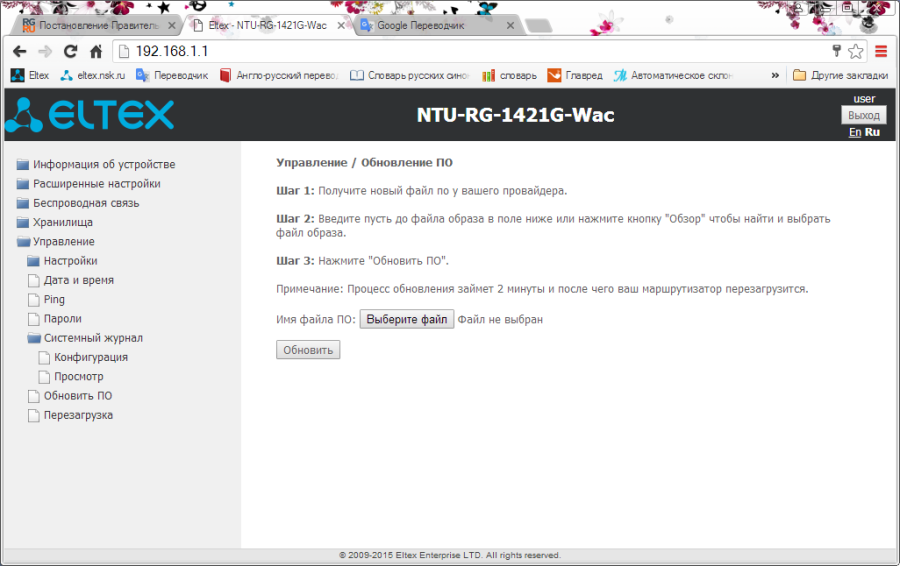The width and height of the screenshot is (900, 566).
Task: Expand Расширенные настройки folder
Action: tap(88, 184)
